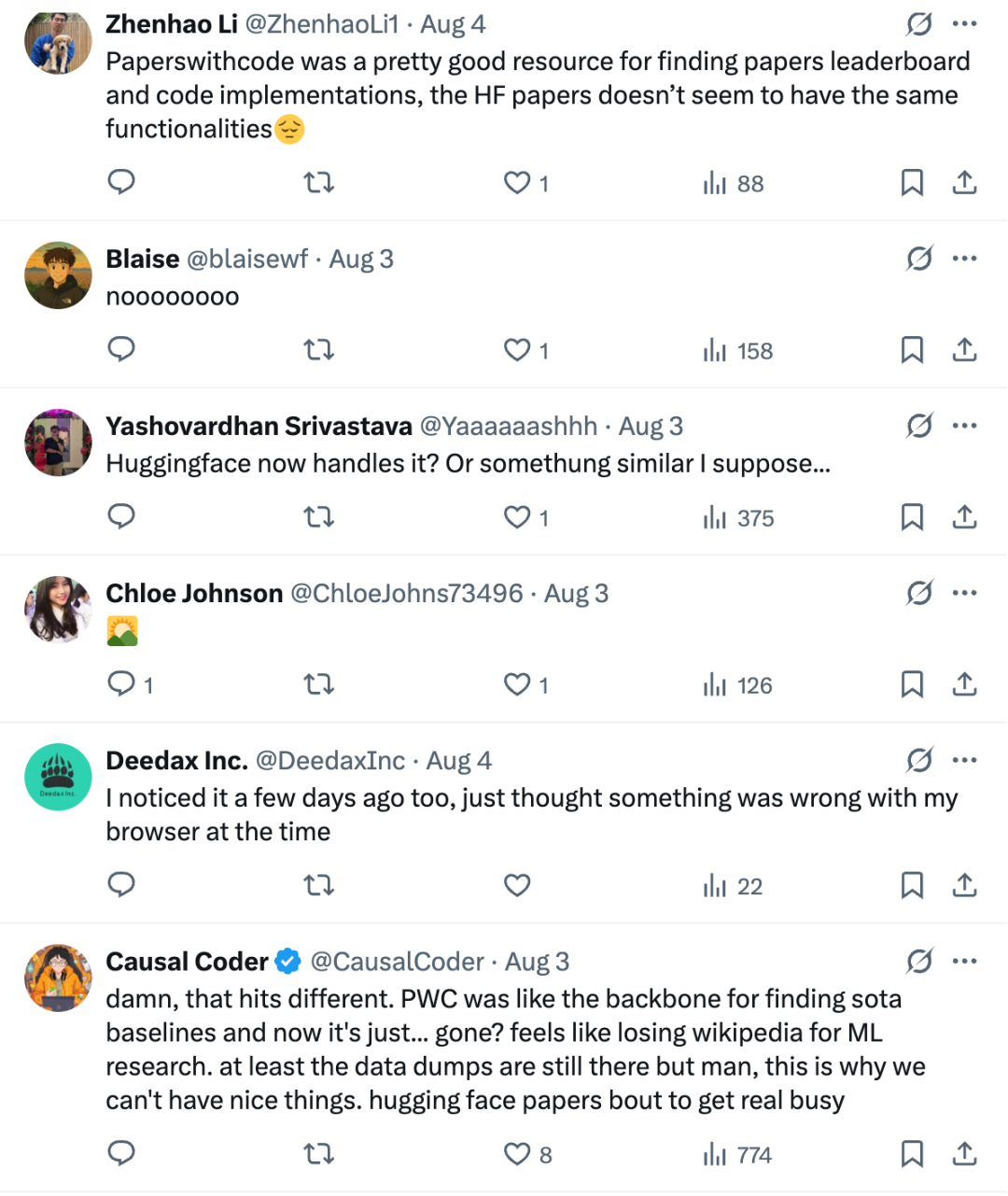
Task: Bookmark Yashovardhan Srivastava's tweet
Action: 912,517
